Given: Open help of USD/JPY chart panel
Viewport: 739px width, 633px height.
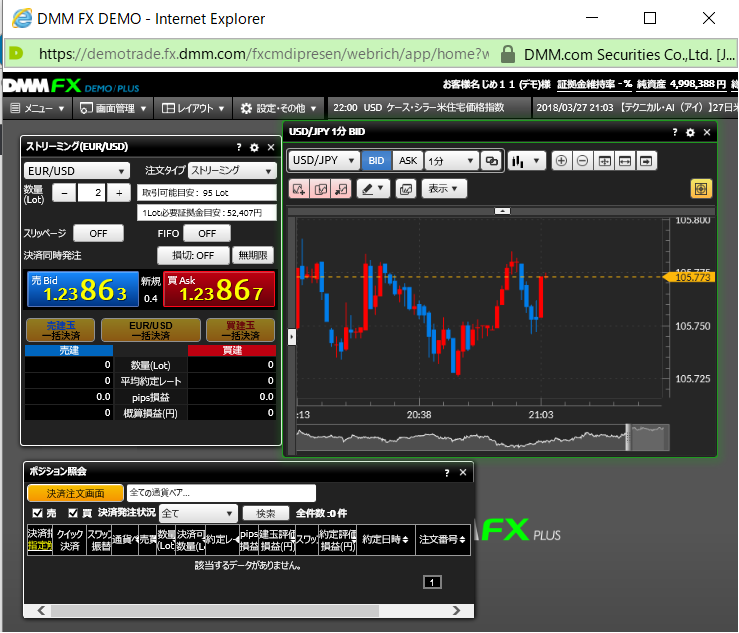Looking at the screenshot, I should coord(675,132).
